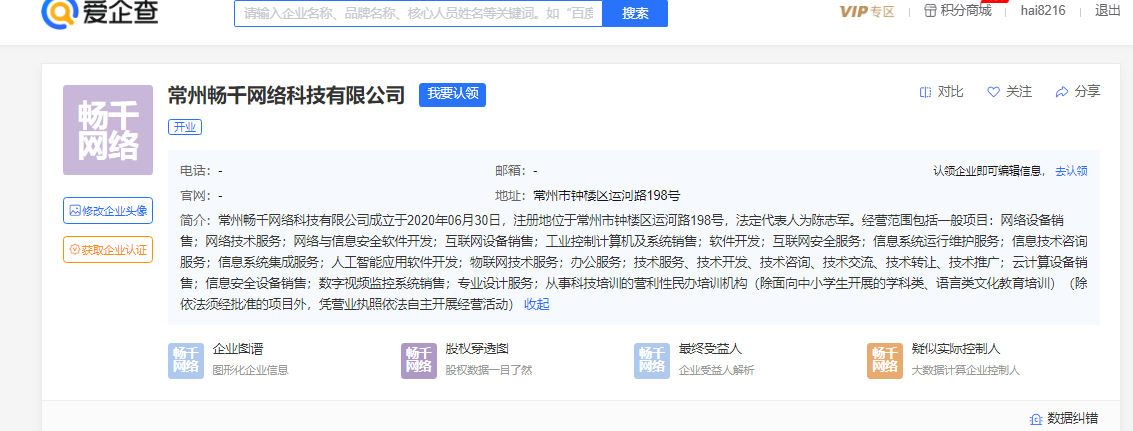The width and height of the screenshot is (1133, 431).
Task: Click the 认领企业即可编辑信息 text
Action: click(989, 171)
